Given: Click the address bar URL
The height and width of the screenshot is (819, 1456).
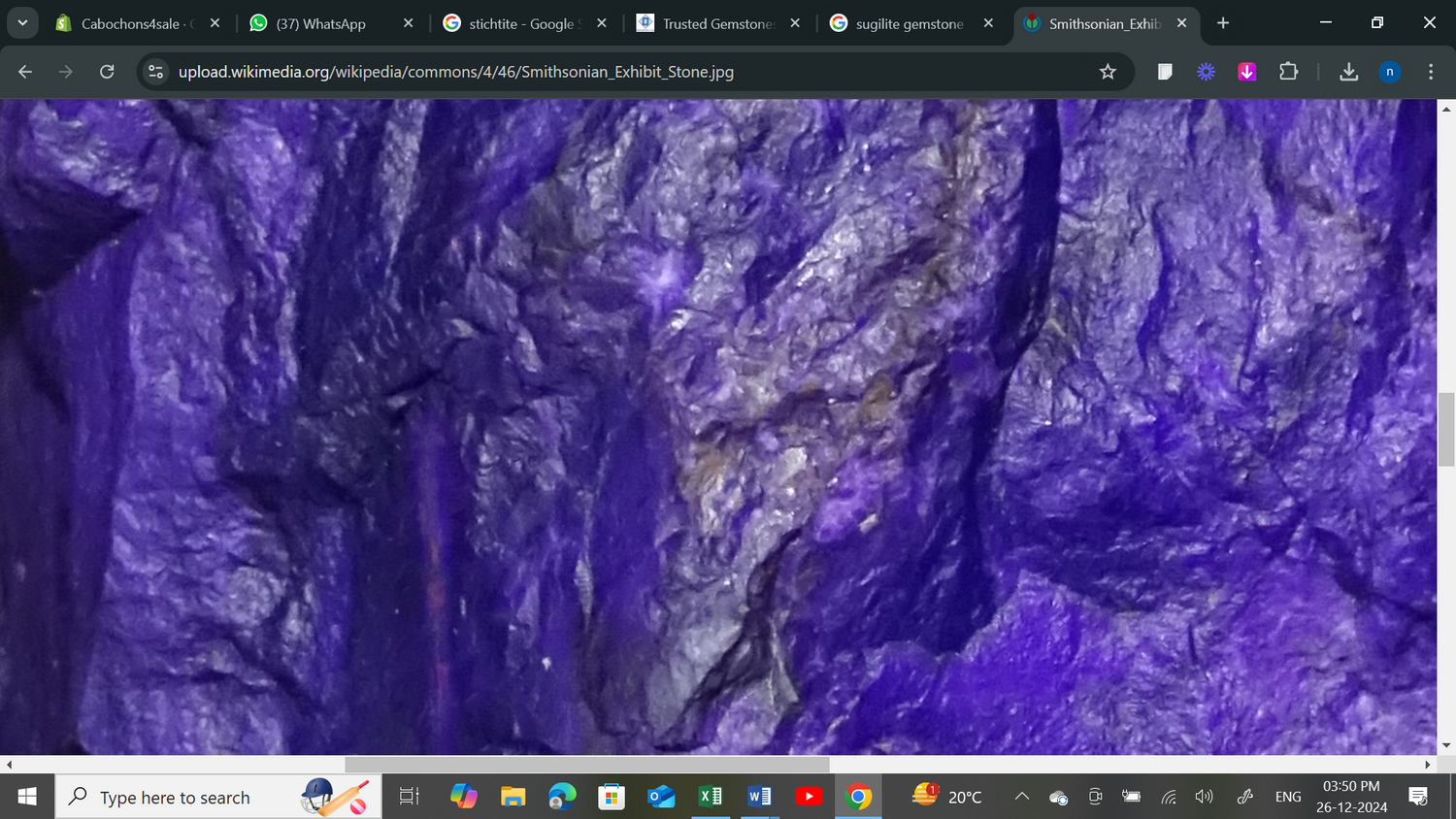Looking at the screenshot, I should 456,72.
